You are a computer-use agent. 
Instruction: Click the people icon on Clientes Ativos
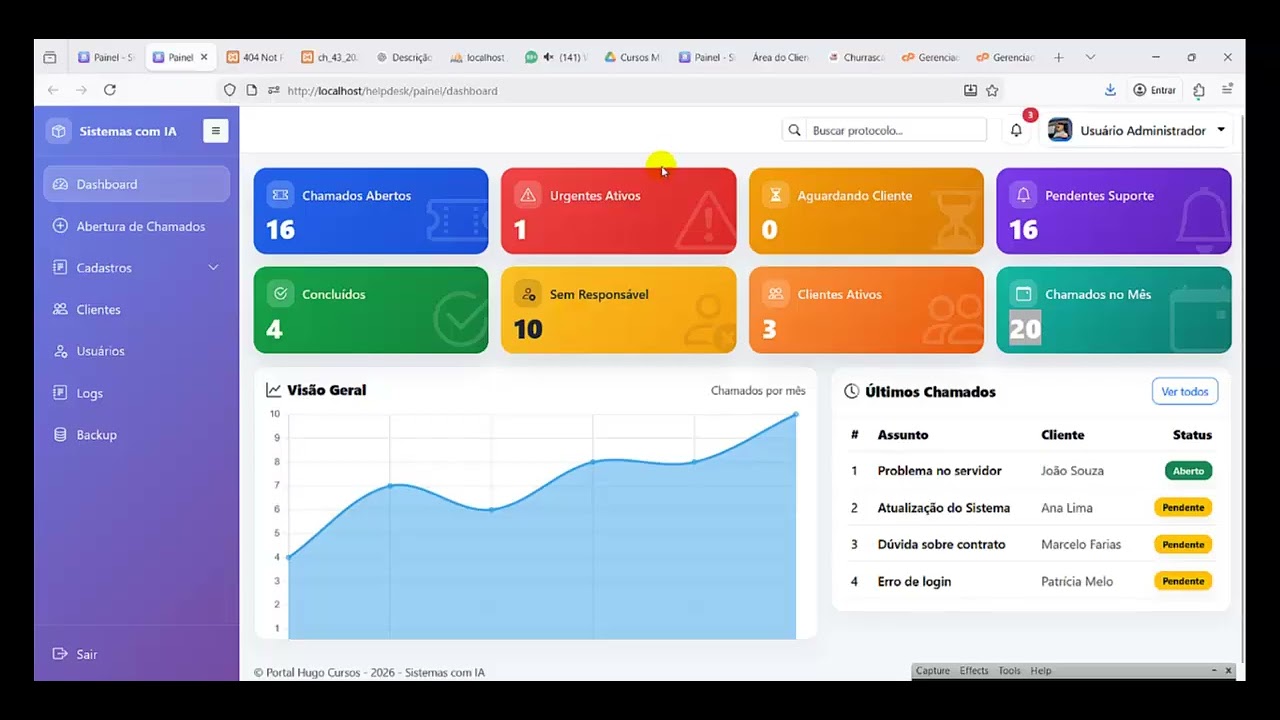pyautogui.click(x=775, y=294)
